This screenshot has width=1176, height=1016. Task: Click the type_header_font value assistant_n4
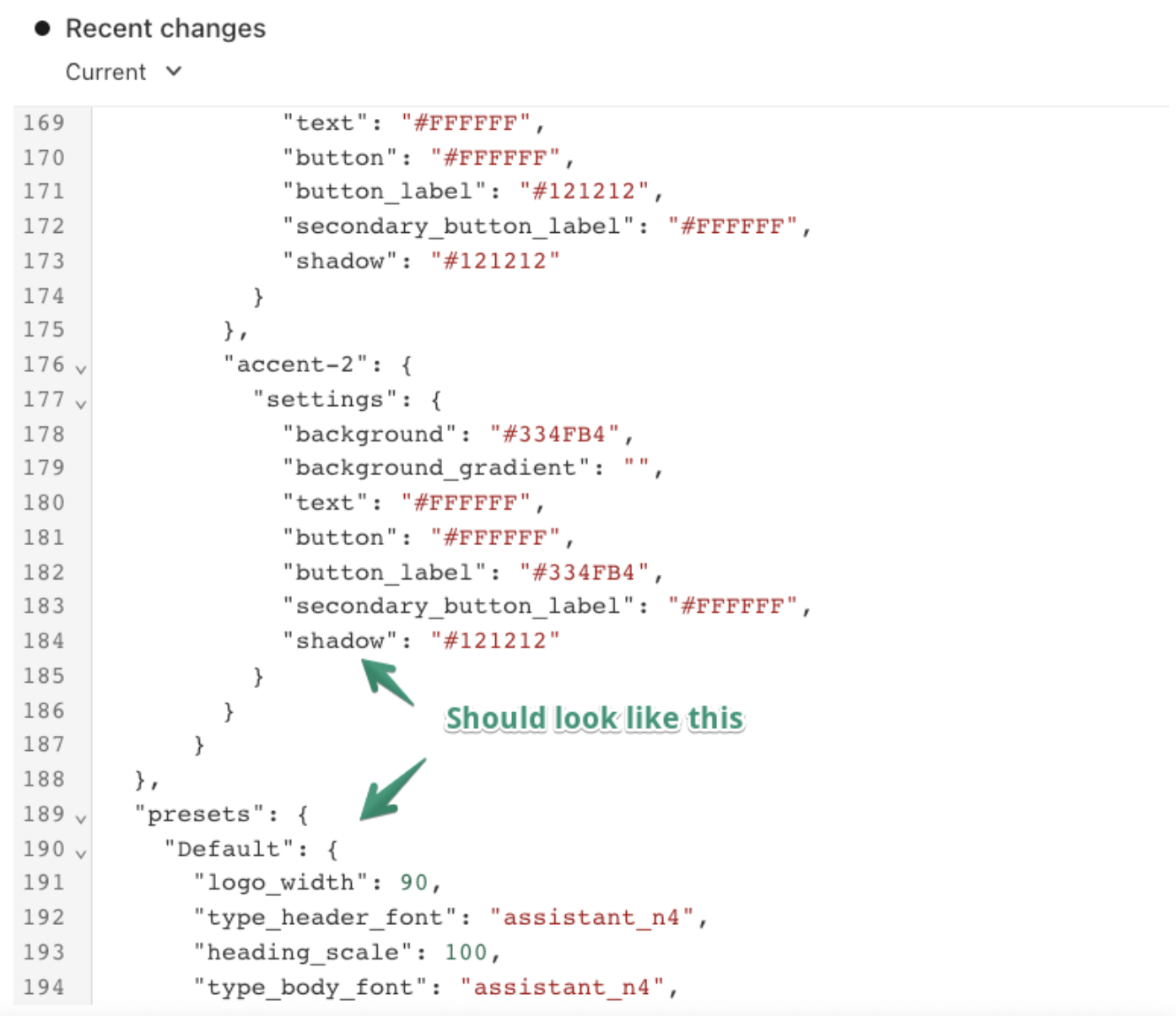598,917
